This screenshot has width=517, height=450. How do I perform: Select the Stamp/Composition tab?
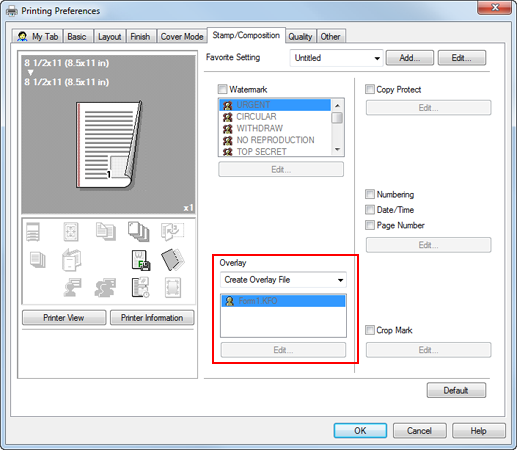tap(246, 35)
